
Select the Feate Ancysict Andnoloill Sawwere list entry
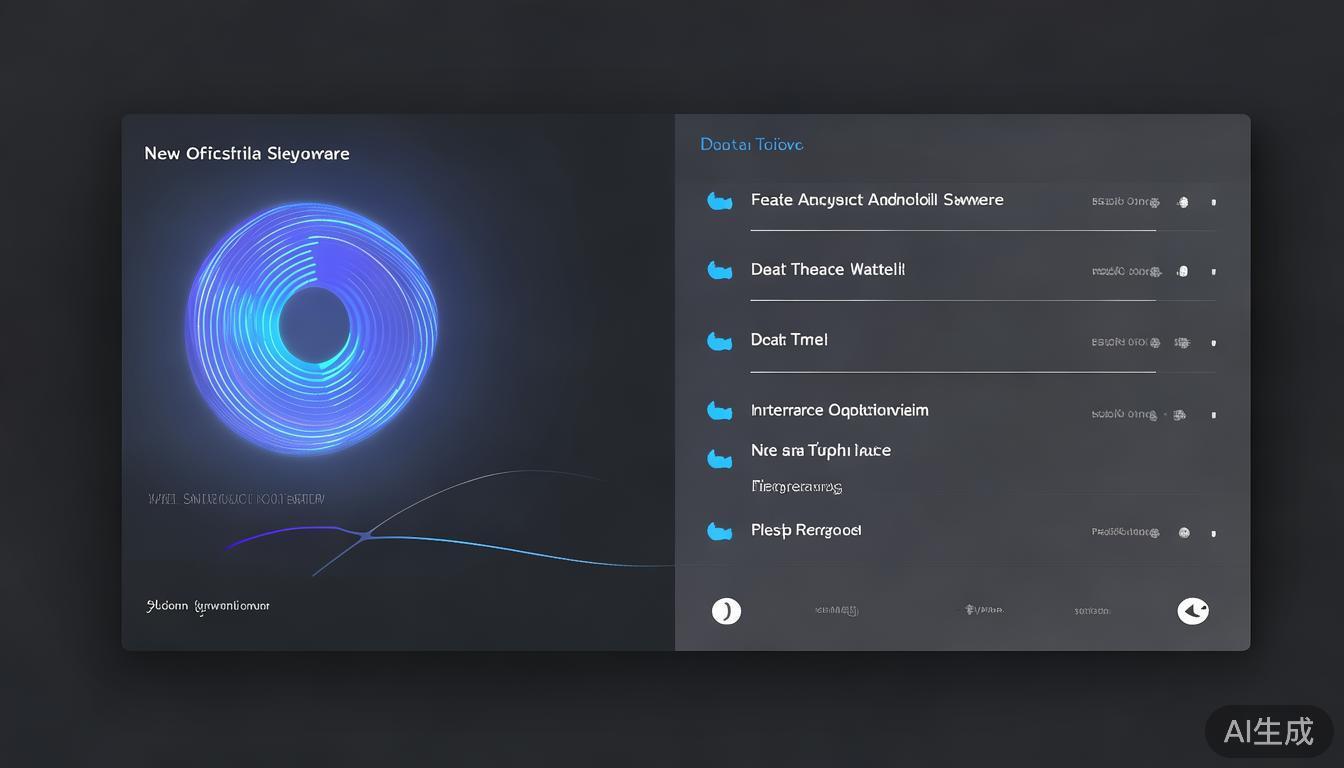click(x=877, y=200)
